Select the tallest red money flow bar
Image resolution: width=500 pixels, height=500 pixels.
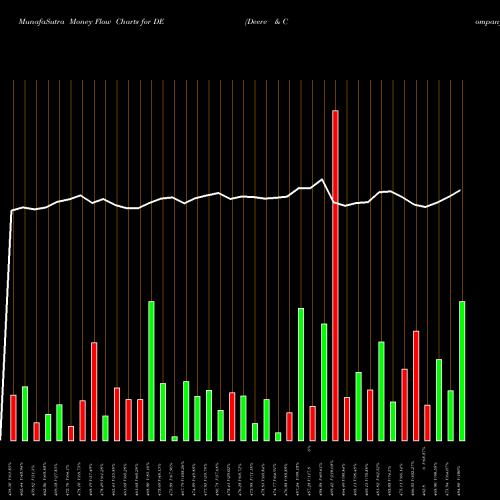click(335, 276)
